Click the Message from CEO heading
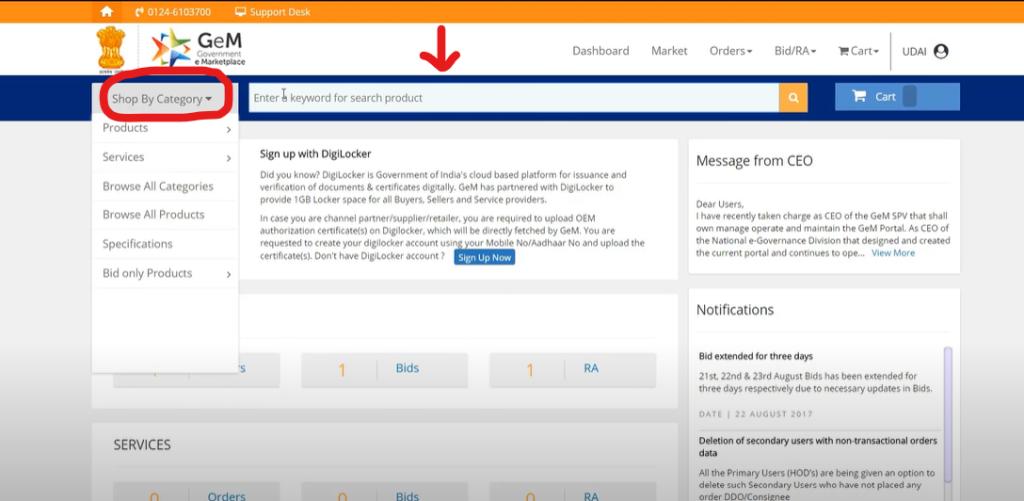The height and width of the screenshot is (501, 1024). (x=754, y=161)
